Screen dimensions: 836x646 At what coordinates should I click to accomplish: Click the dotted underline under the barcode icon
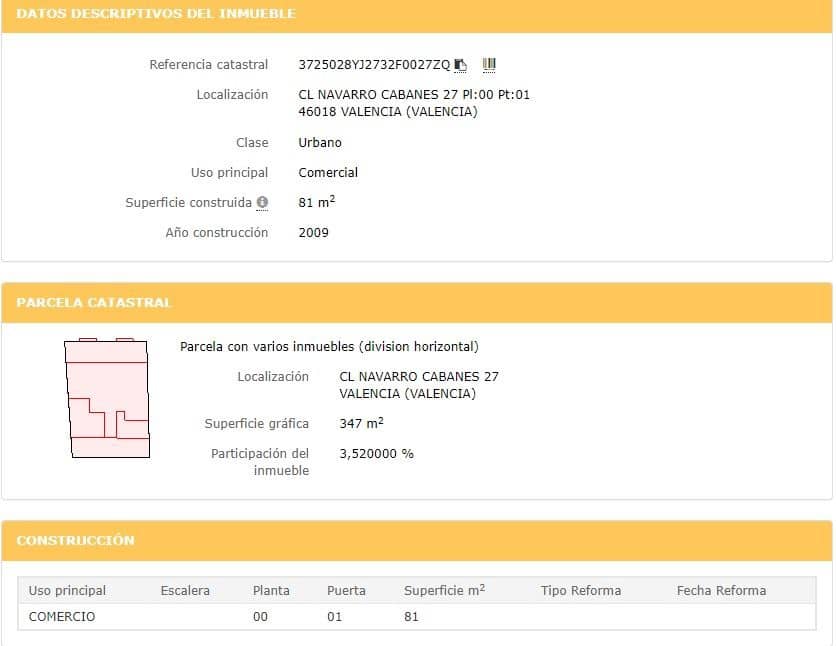click(488, 73)
